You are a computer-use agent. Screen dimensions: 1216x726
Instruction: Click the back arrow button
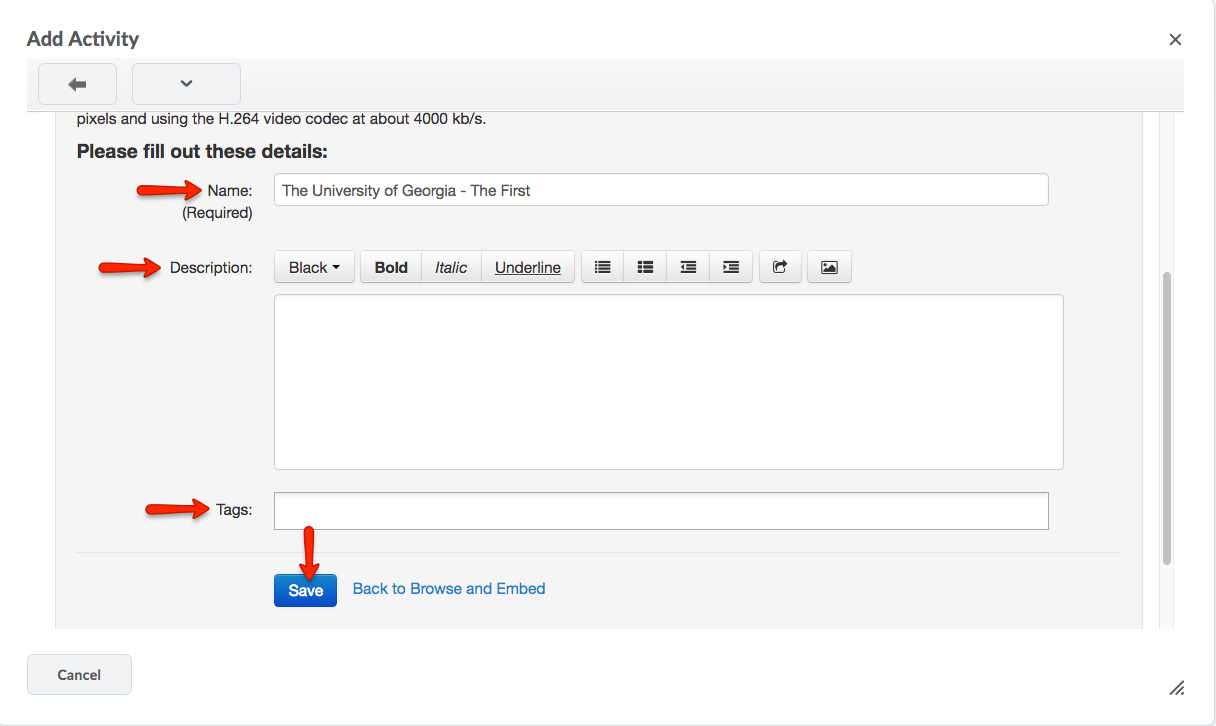click(x=77, y=84)
